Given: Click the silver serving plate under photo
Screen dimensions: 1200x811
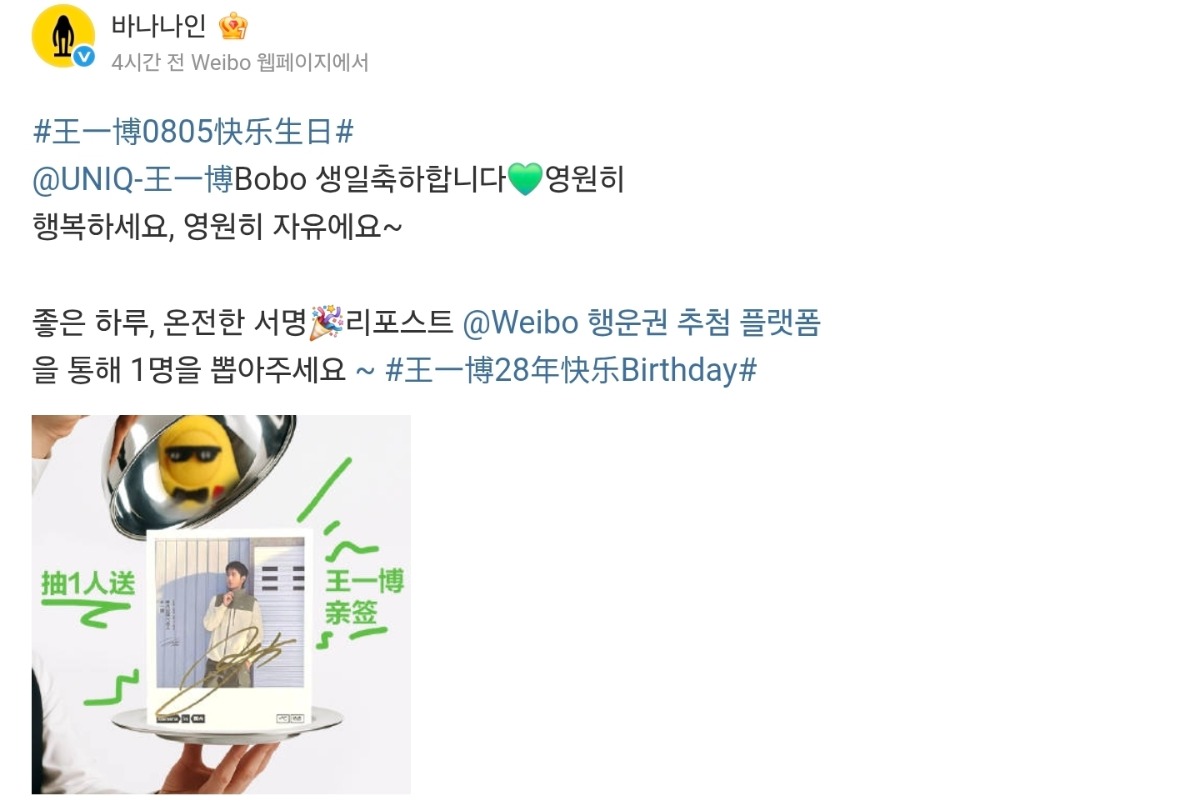Looking at the screenshot, I should point(227,722).
